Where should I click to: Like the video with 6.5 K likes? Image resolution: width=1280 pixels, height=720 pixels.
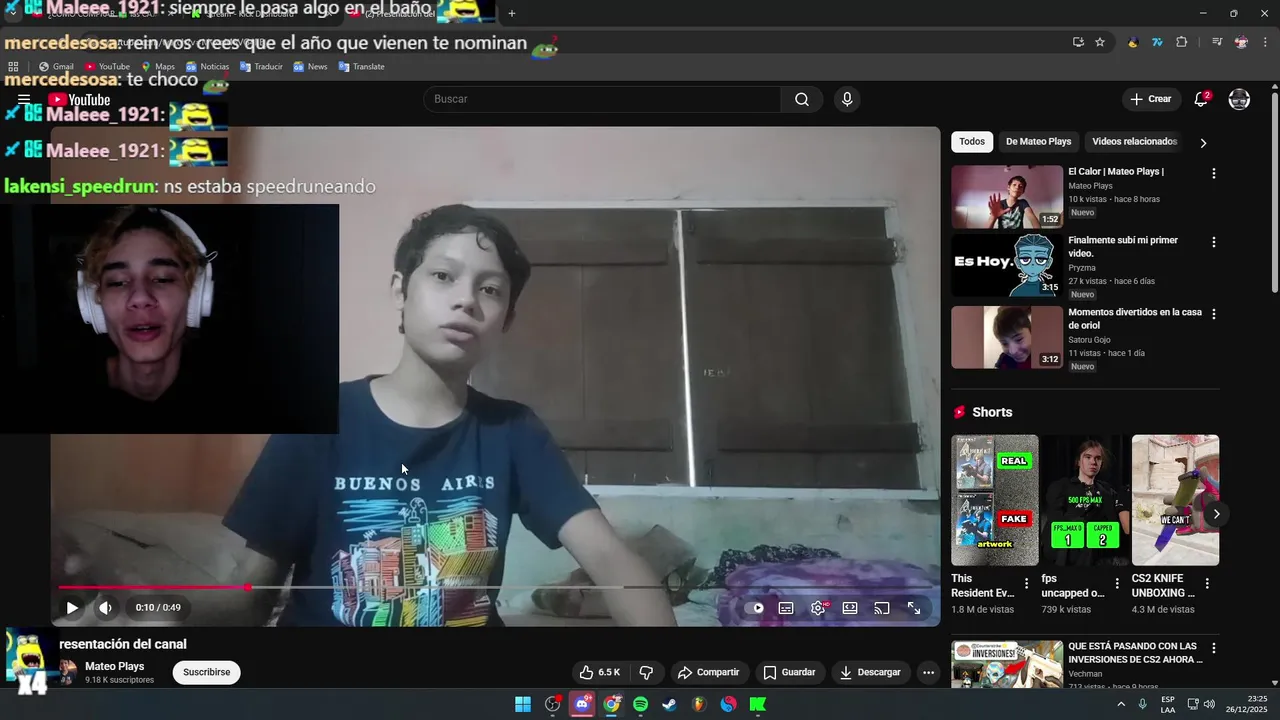click(x=600, y=672)
